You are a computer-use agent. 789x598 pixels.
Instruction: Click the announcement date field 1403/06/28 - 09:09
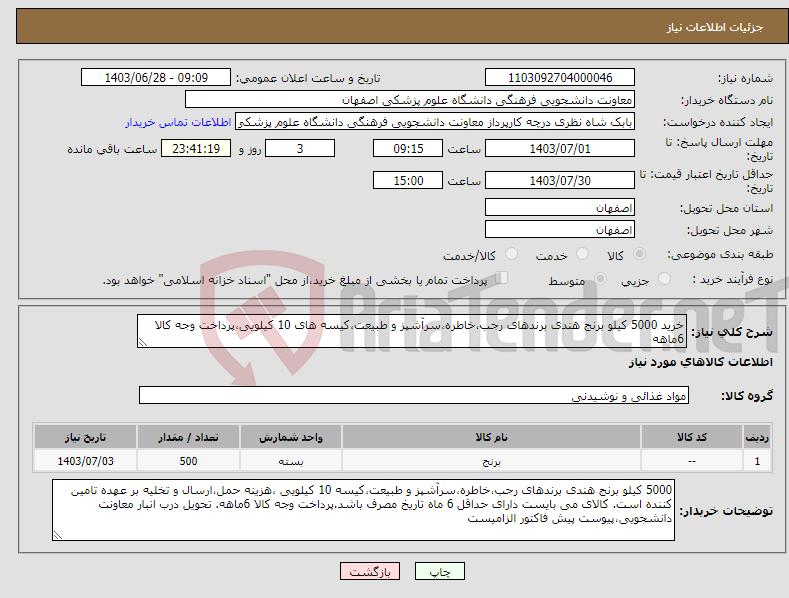156,78
